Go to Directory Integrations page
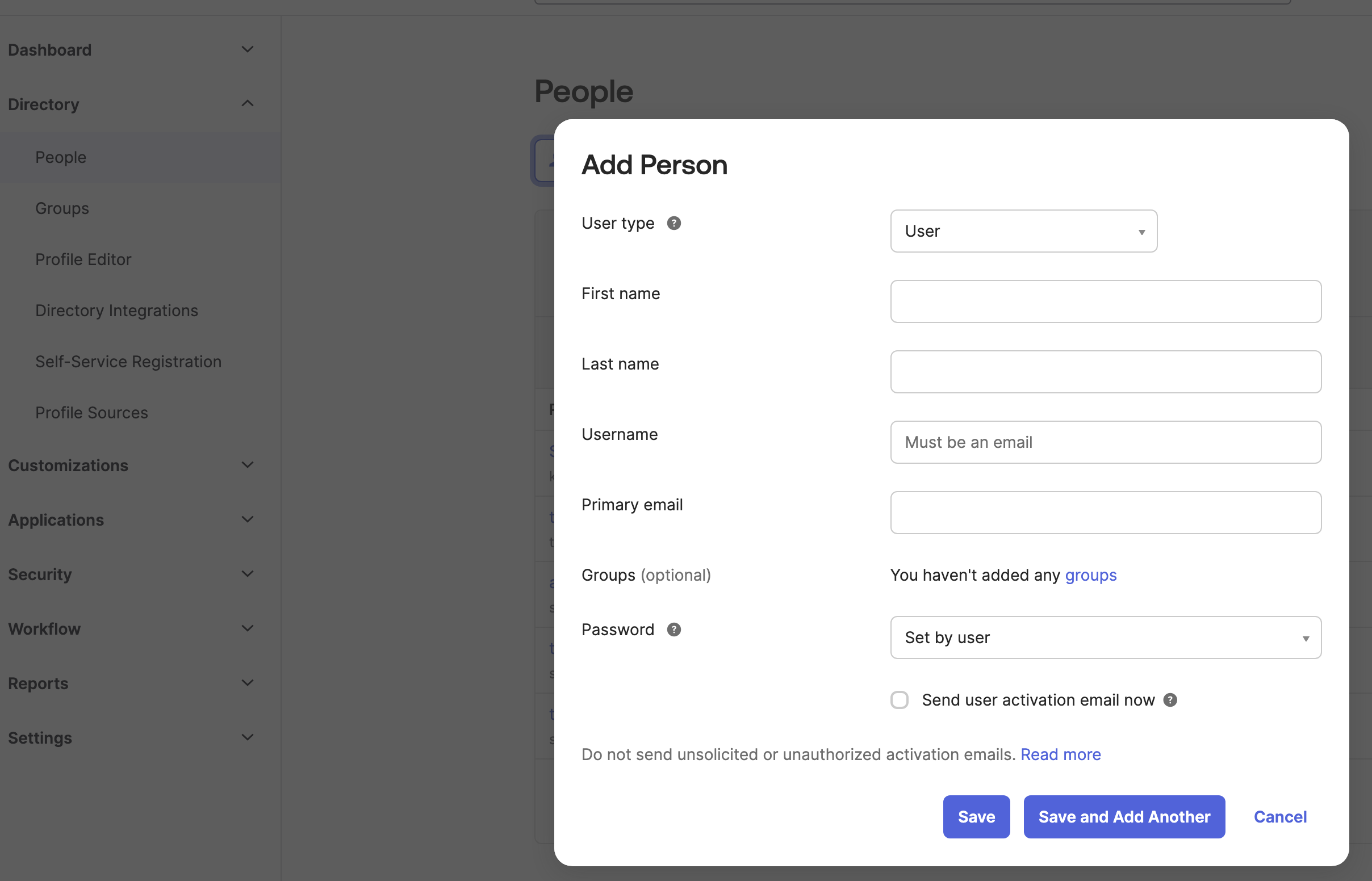Screen dimensions: 1372x881 coord(116,310)
